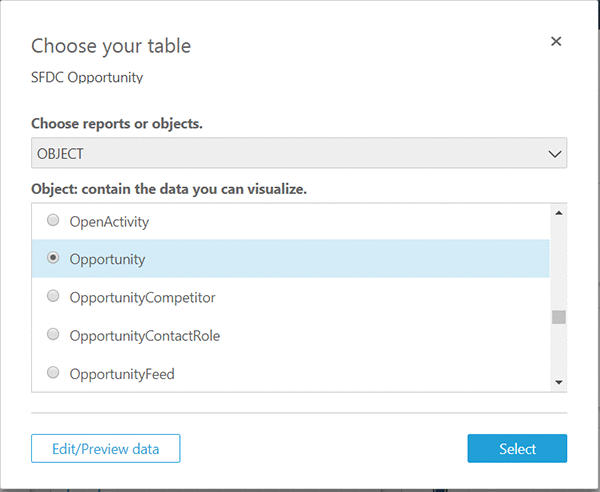The width and height of the screenshot is (600, 492).
Task: Select the OpenActivity radio button
Action: click(x=53, y=221)
